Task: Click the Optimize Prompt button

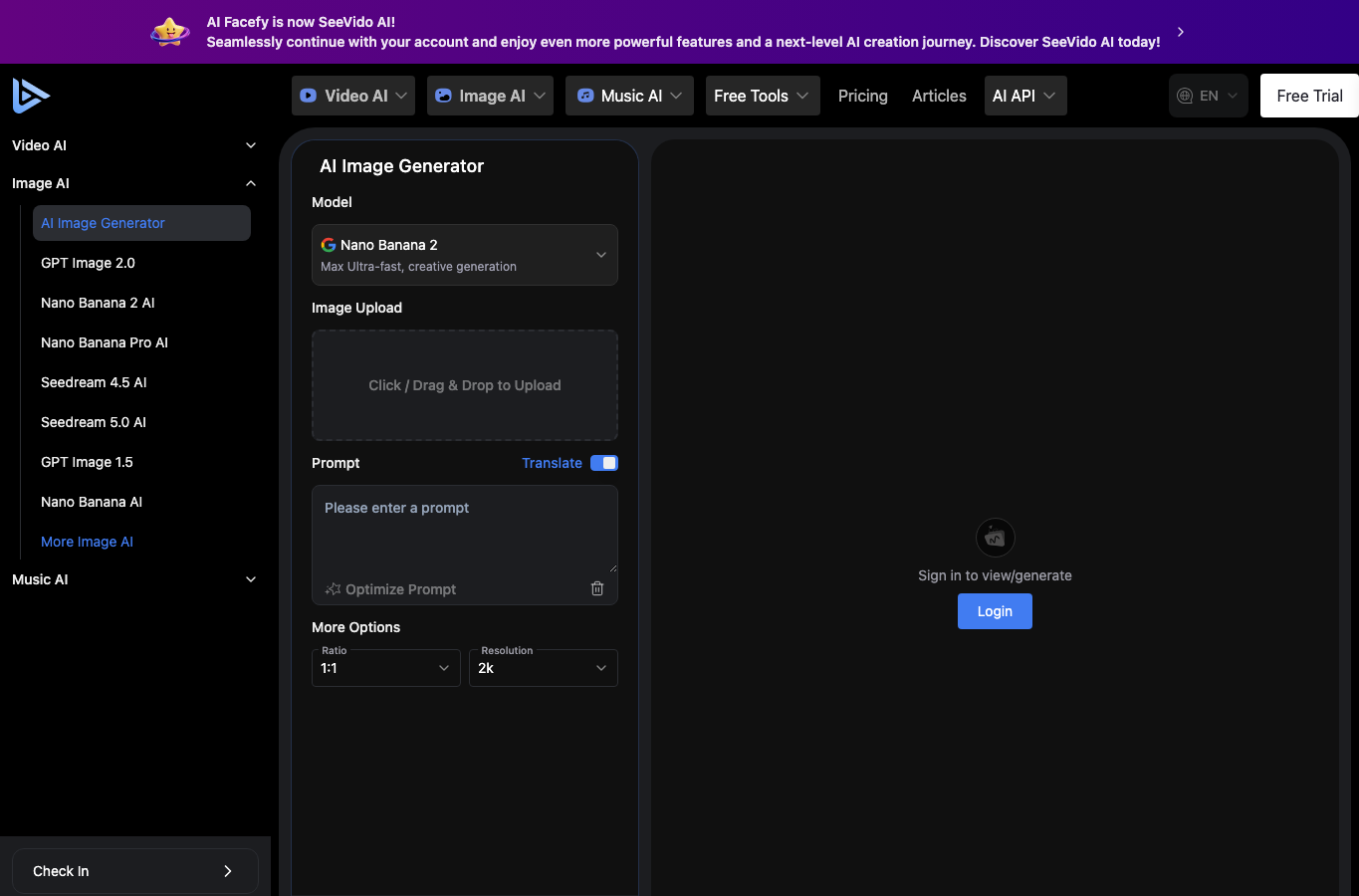Action: coord(390,589)
